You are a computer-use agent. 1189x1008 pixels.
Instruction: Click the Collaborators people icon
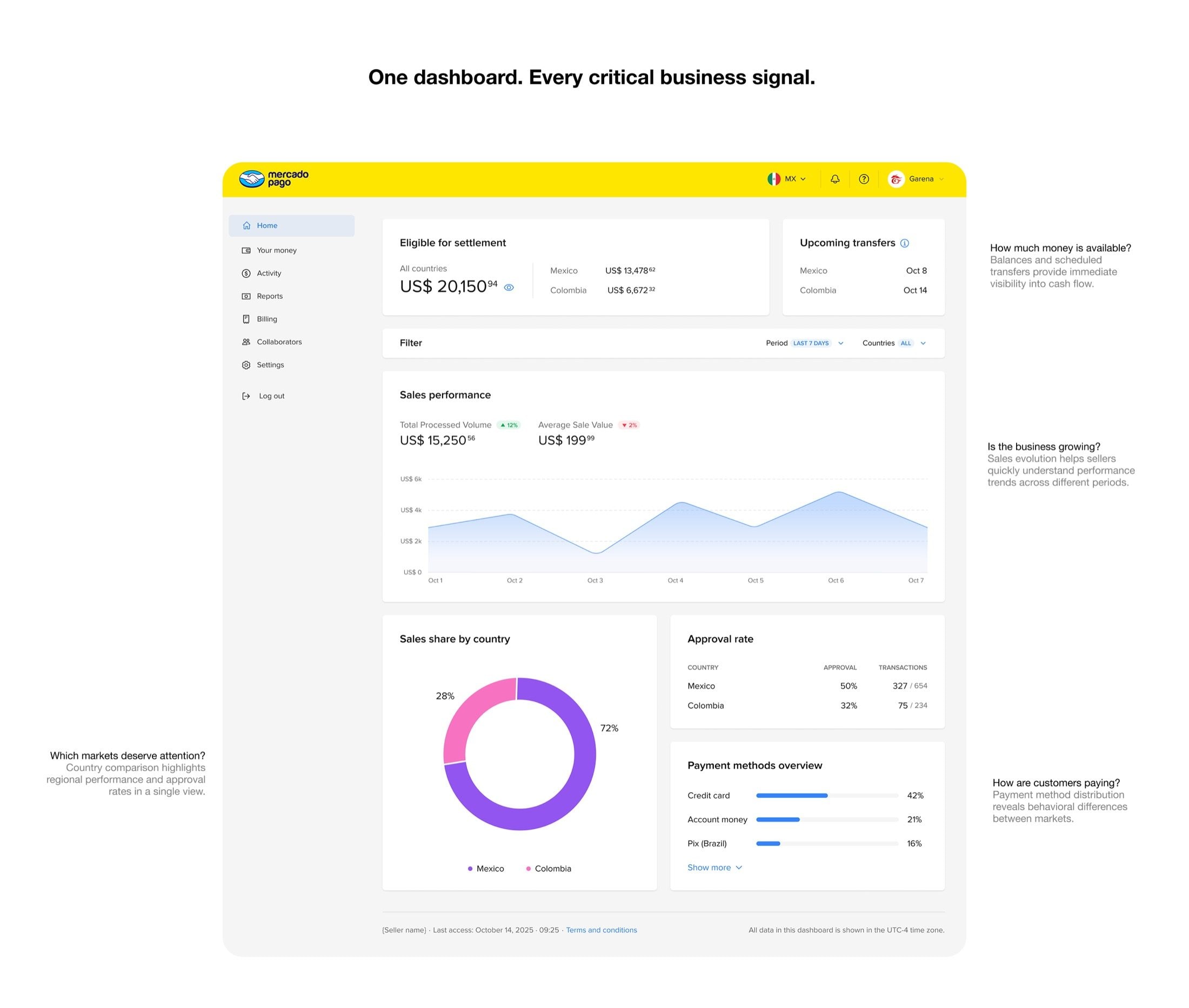click(246, 342)
